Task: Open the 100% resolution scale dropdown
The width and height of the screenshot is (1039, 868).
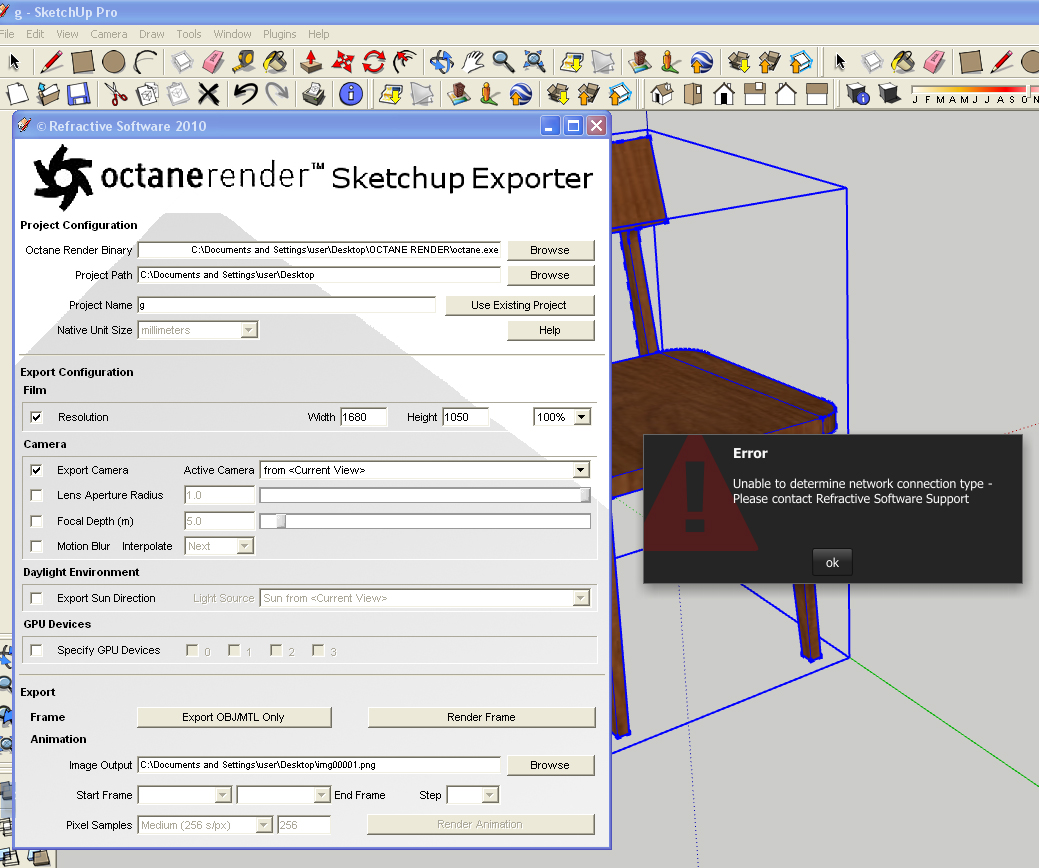Action: (x=582, y=417)
